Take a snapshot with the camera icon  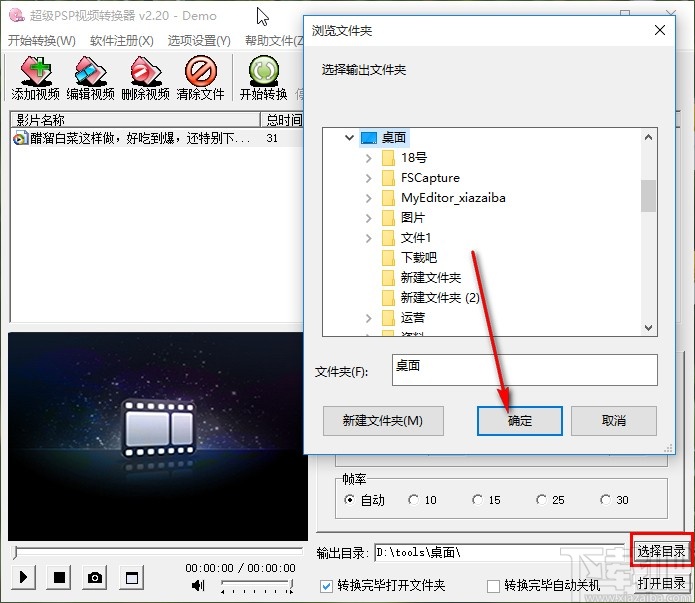(x=94, y=577)
